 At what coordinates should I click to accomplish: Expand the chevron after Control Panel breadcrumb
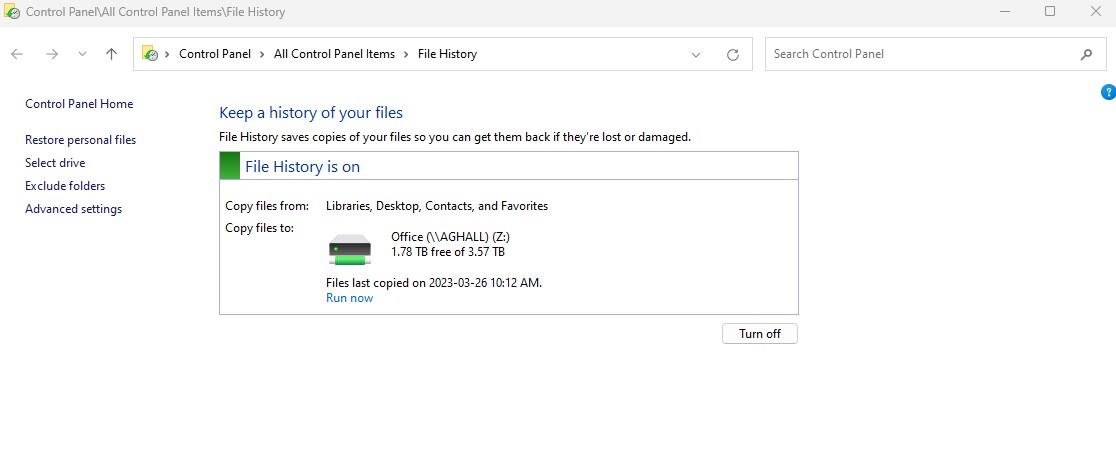click(262, 54)
